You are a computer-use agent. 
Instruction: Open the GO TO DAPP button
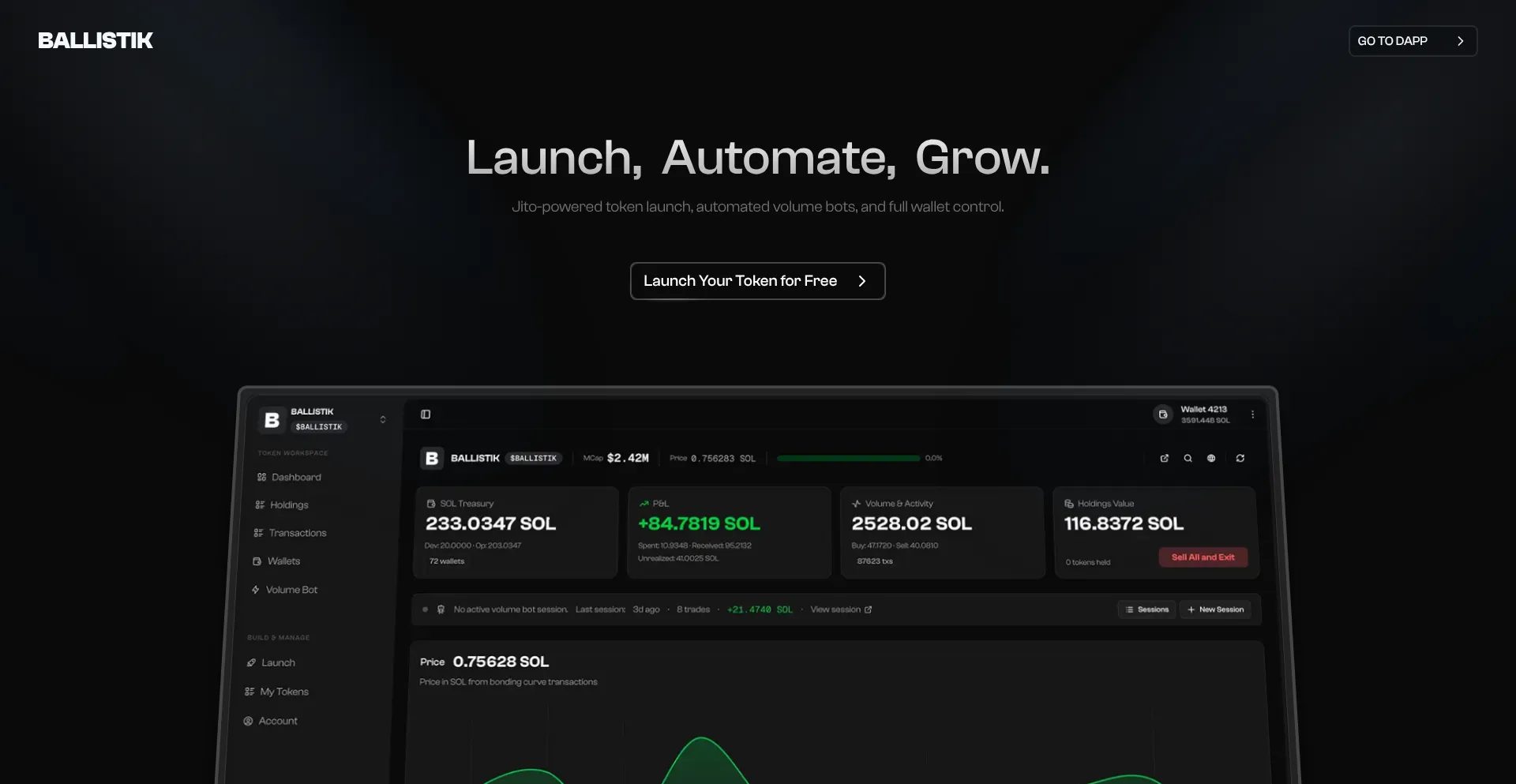(x=1413, y=41)
